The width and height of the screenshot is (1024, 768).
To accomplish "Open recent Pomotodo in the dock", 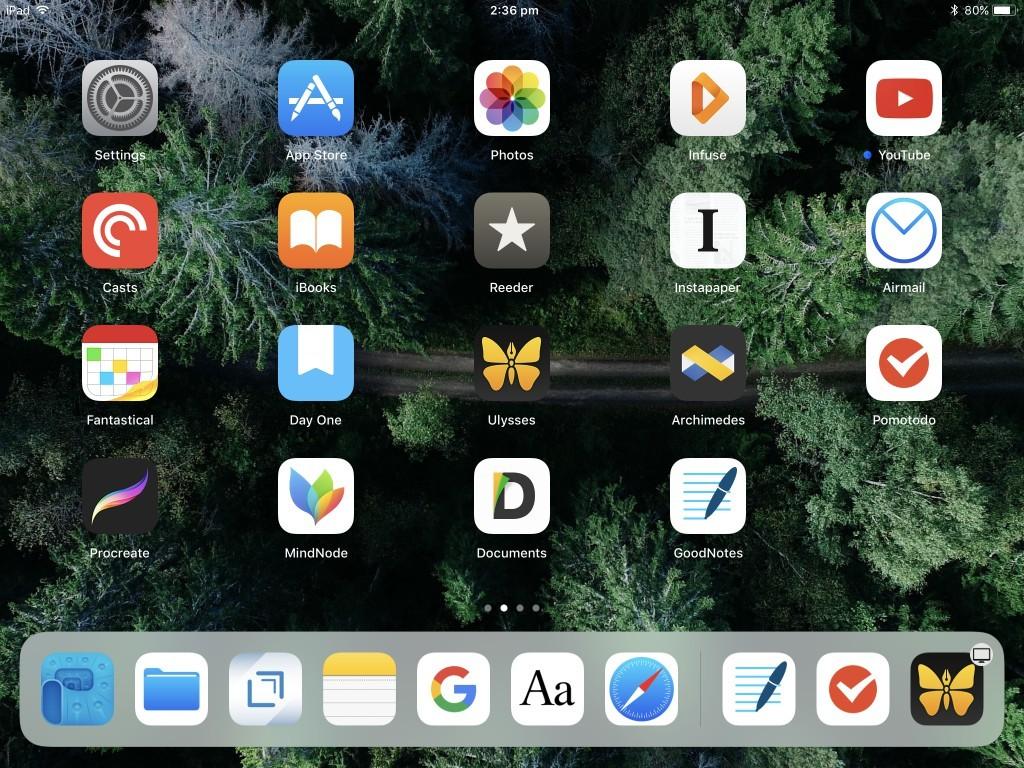I will (853, 689).
